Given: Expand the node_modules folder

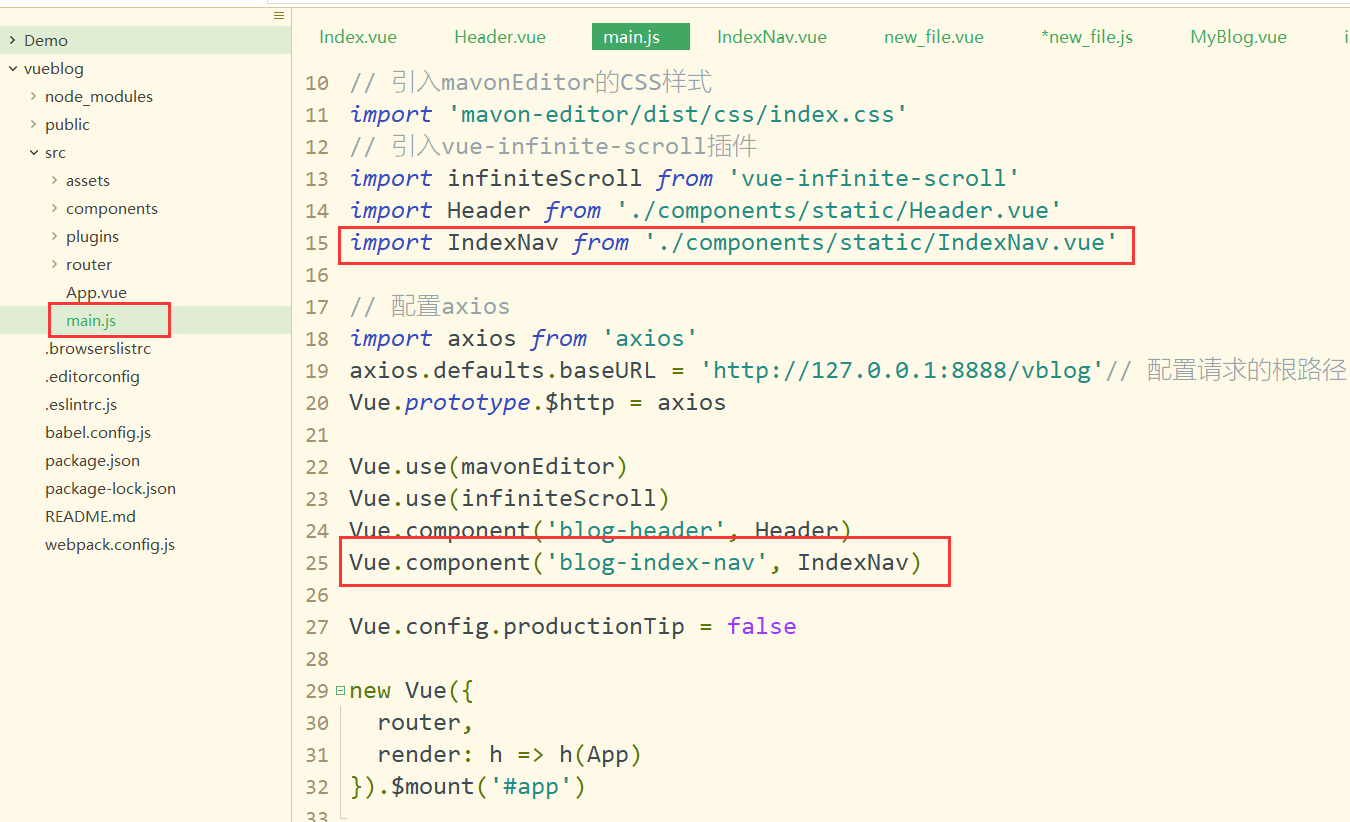Looking at the screenshot, I should 33,97.
